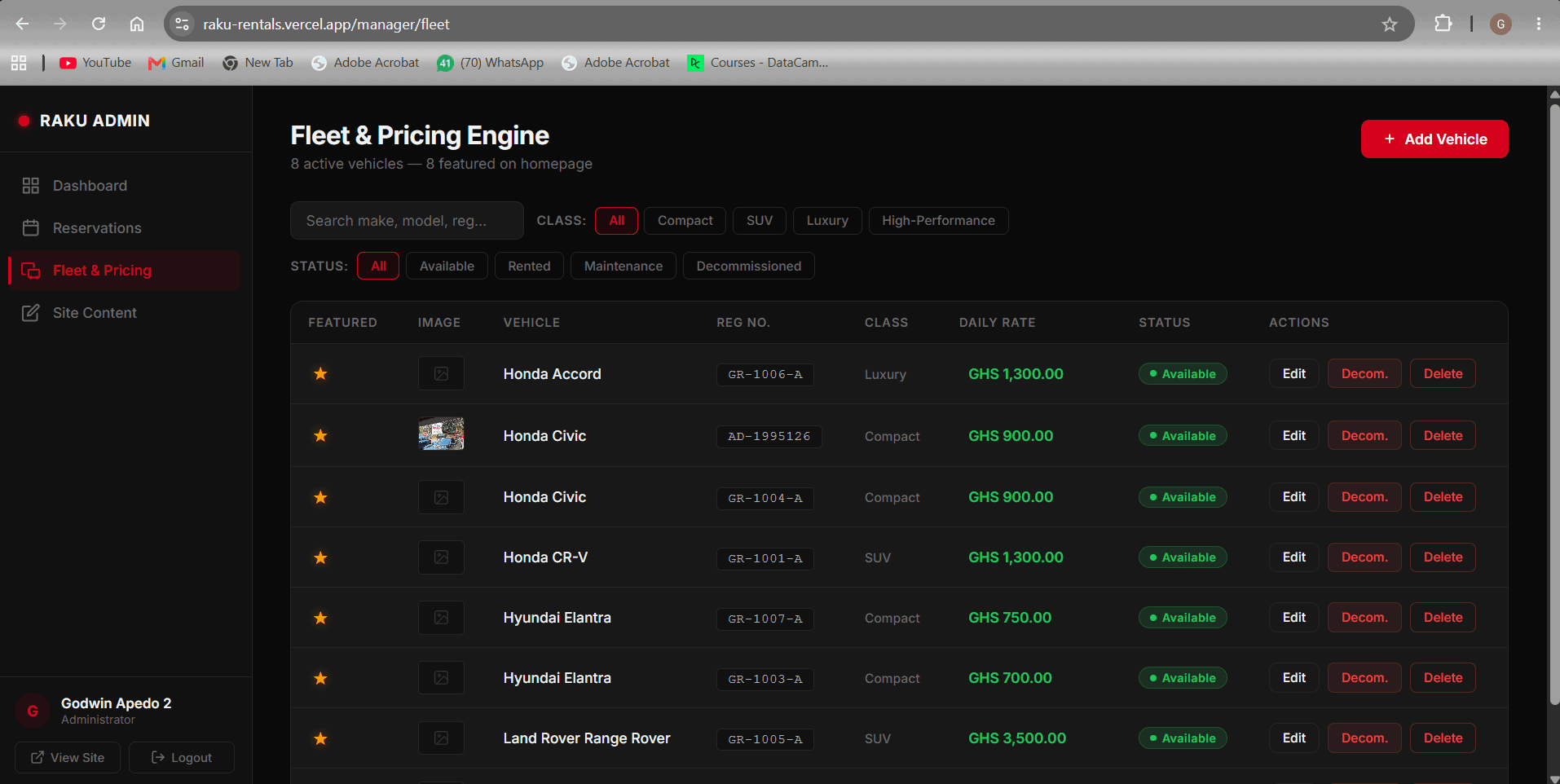Click registration number GR-1006-A
Image resolution: width=1560 pixels, height=784 pixels.
(765, 374)
